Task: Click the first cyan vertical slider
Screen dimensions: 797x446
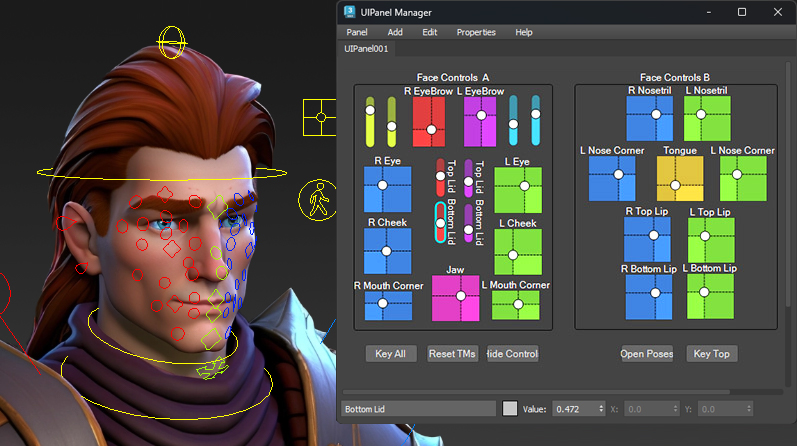Action: pos(513,121)
